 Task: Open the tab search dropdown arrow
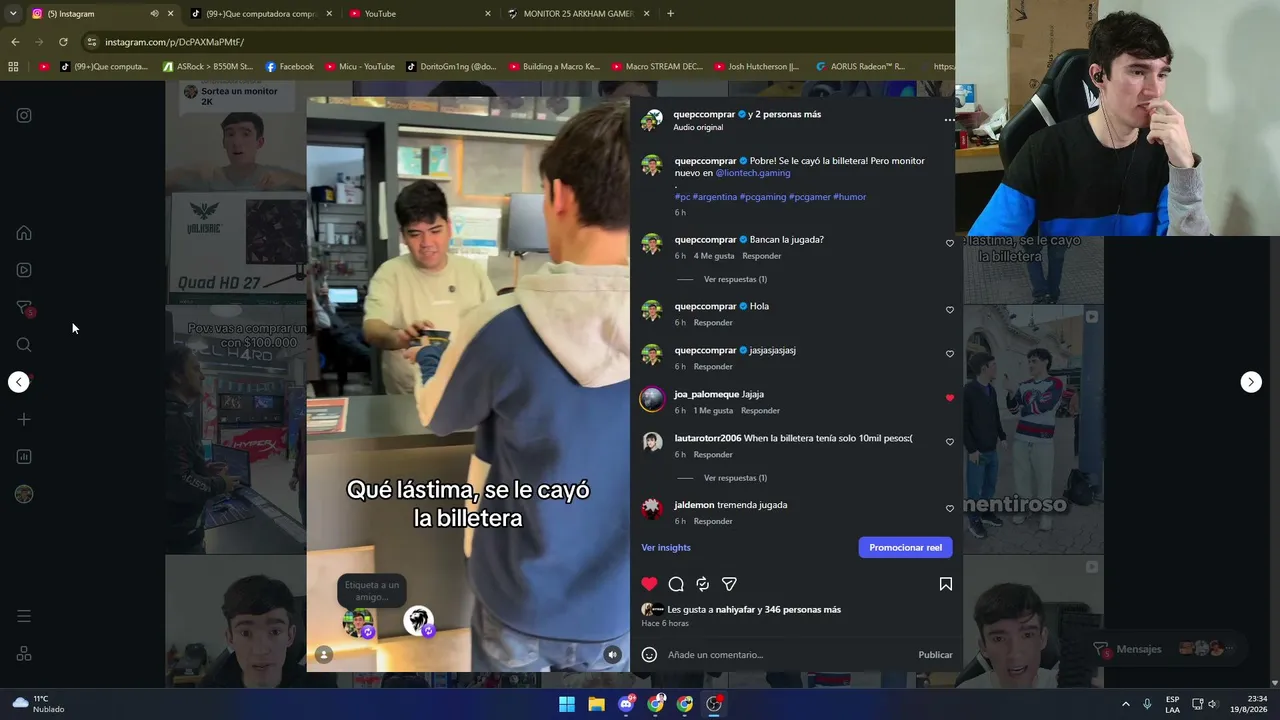coord(13,13)
